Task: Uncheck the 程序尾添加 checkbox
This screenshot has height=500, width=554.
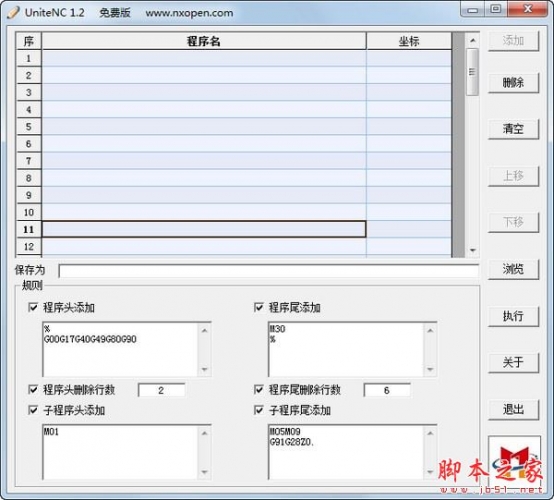Action: tap(259, 307)
